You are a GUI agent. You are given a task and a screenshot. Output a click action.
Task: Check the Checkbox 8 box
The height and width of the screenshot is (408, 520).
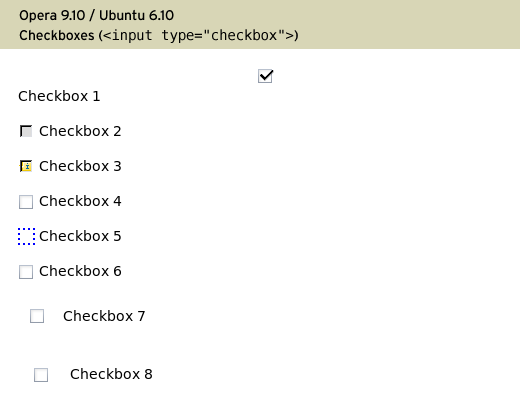point(41,375)
